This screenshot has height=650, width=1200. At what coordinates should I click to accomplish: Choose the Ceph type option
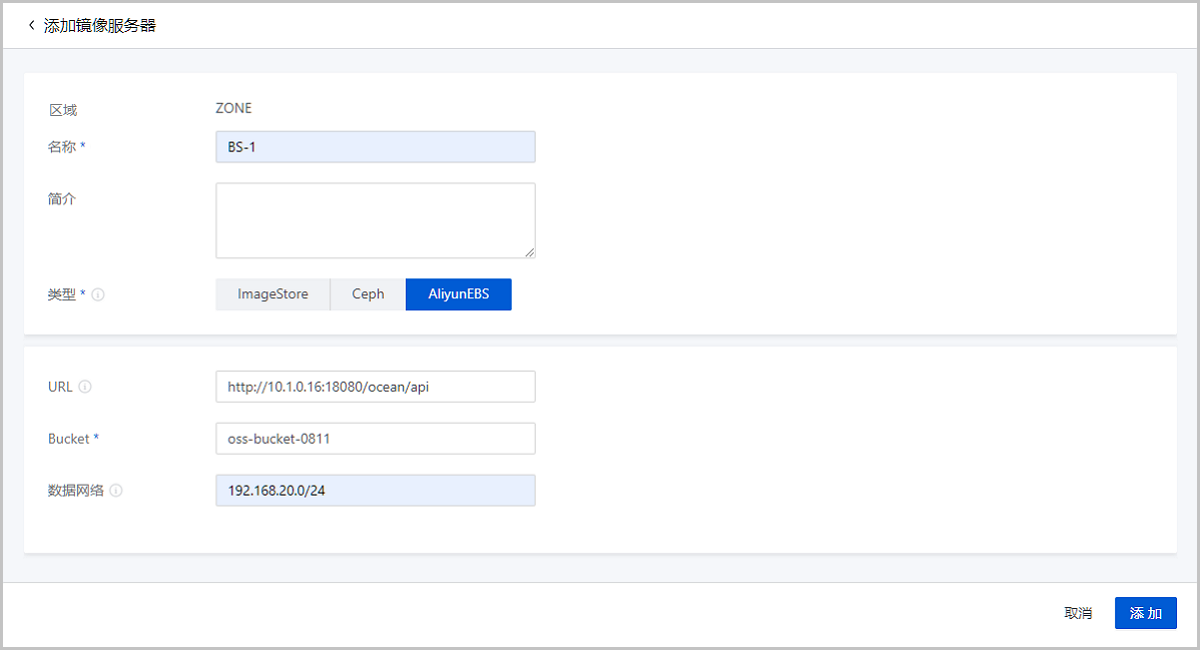pyautogui.click(x=368, y=295)
